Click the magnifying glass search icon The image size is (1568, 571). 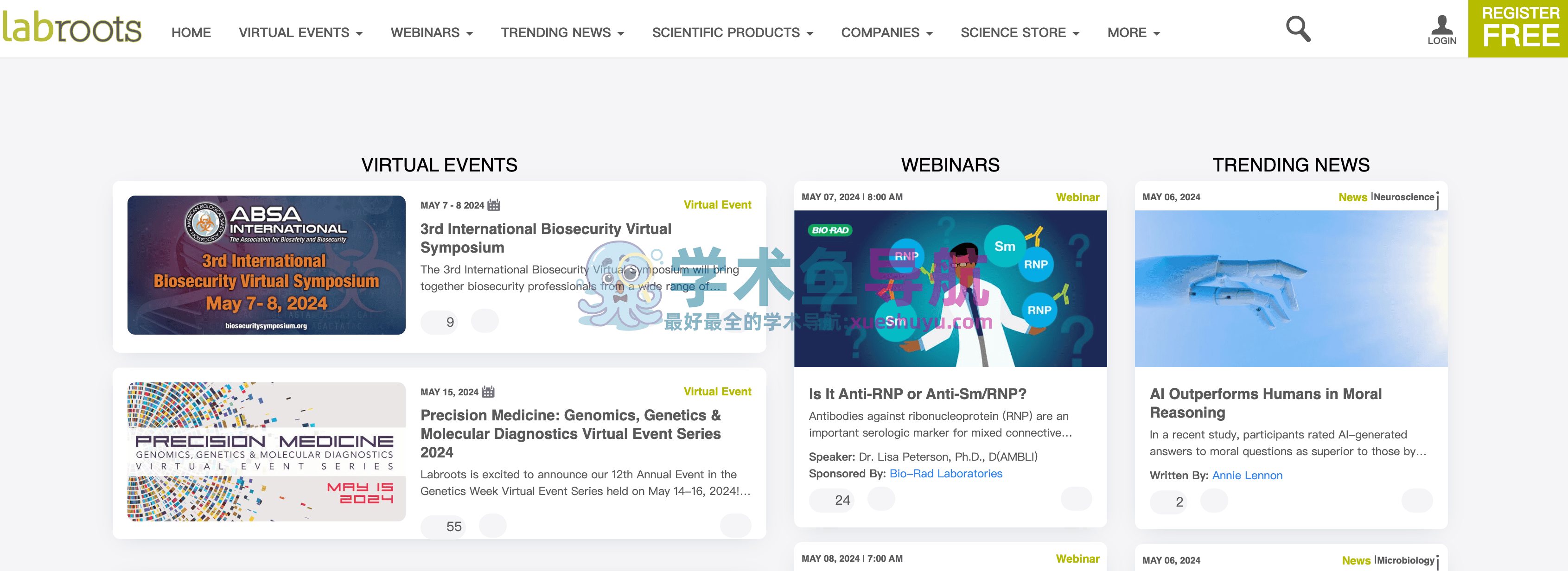[1297, 29]
